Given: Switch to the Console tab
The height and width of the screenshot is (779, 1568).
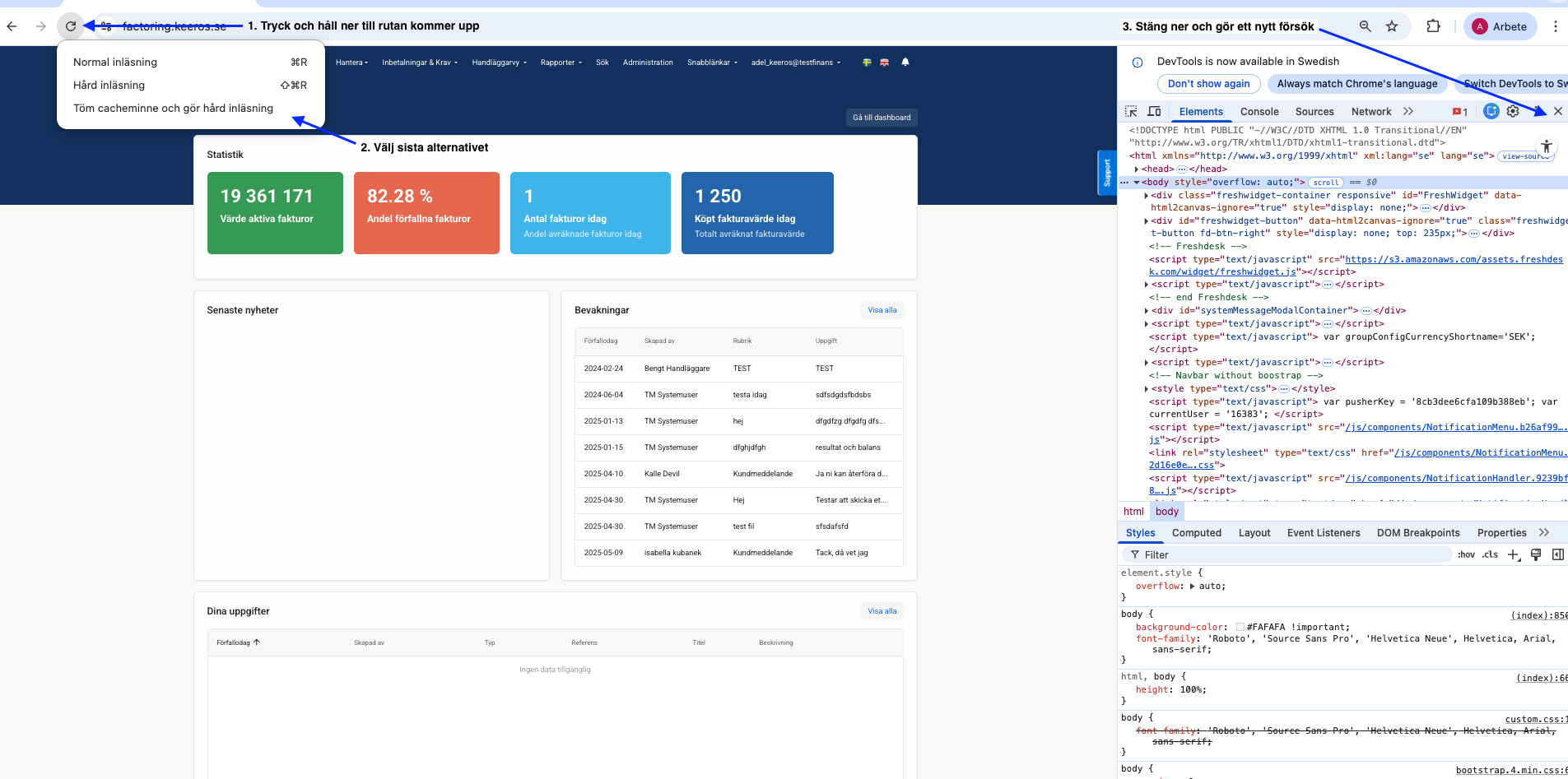Looking at the screenshot, I should [1259, 112].
